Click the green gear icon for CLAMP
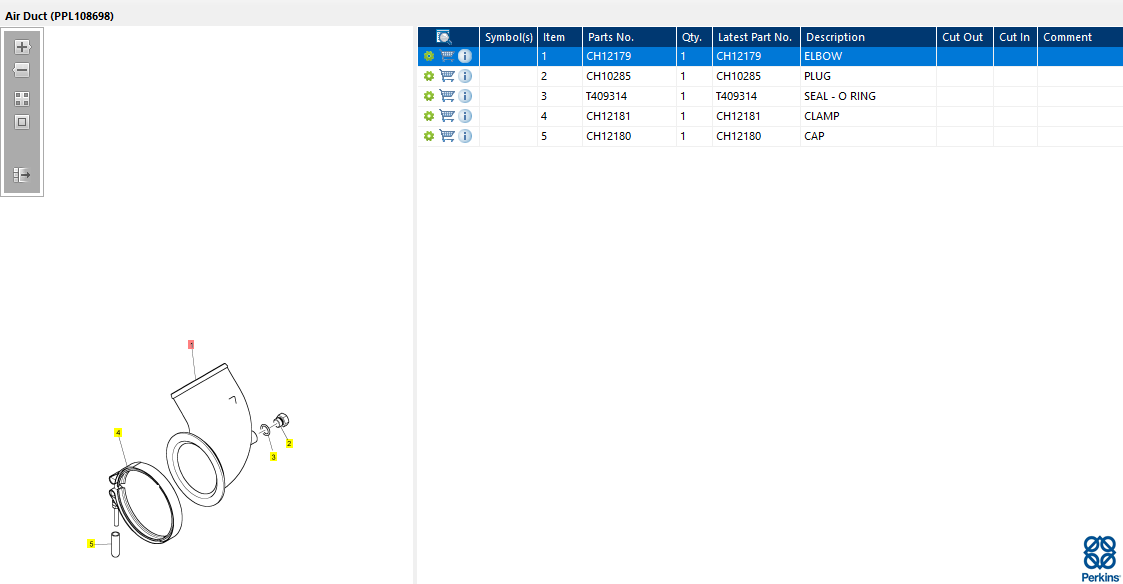The width and height of the screenshot is (1123, 584). coord(429,116)
